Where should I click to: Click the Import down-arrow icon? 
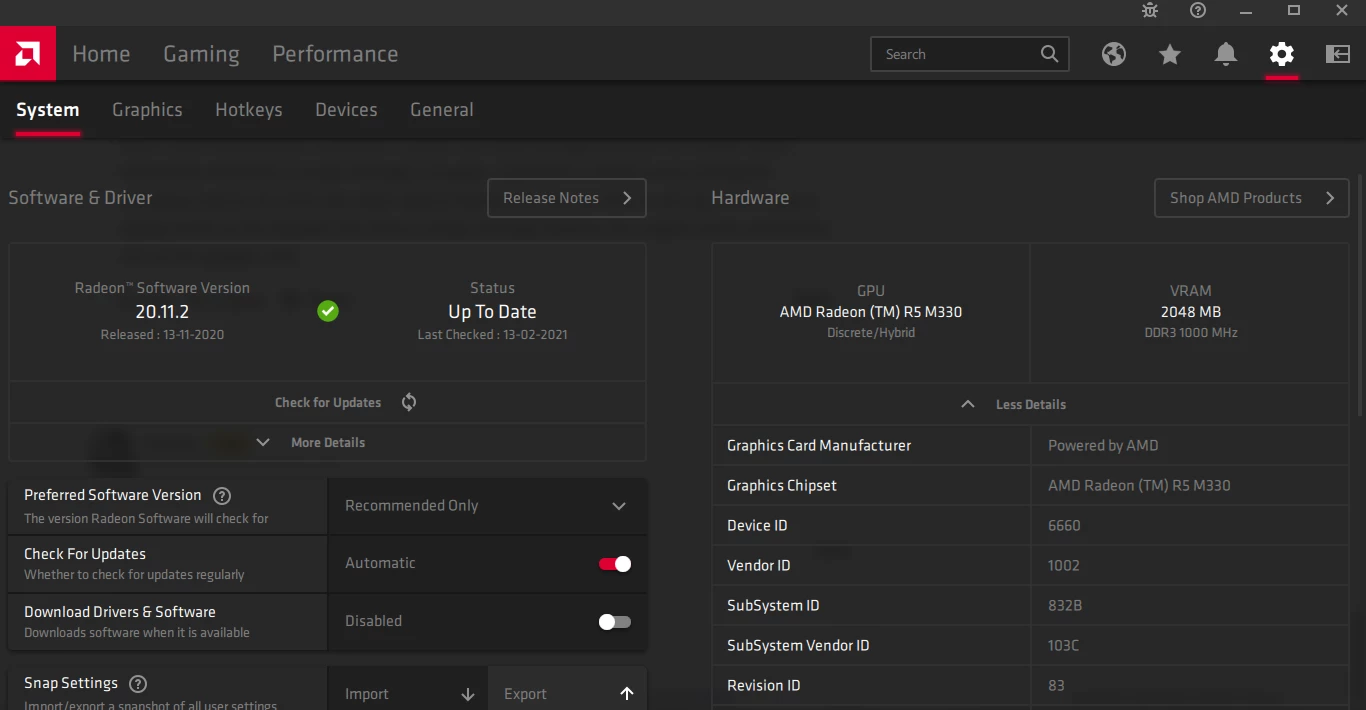[467, 694]
